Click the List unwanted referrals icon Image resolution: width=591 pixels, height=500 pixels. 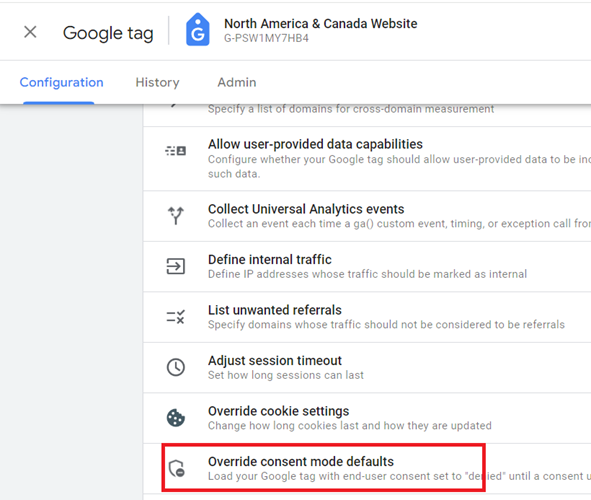pos(176,317)
